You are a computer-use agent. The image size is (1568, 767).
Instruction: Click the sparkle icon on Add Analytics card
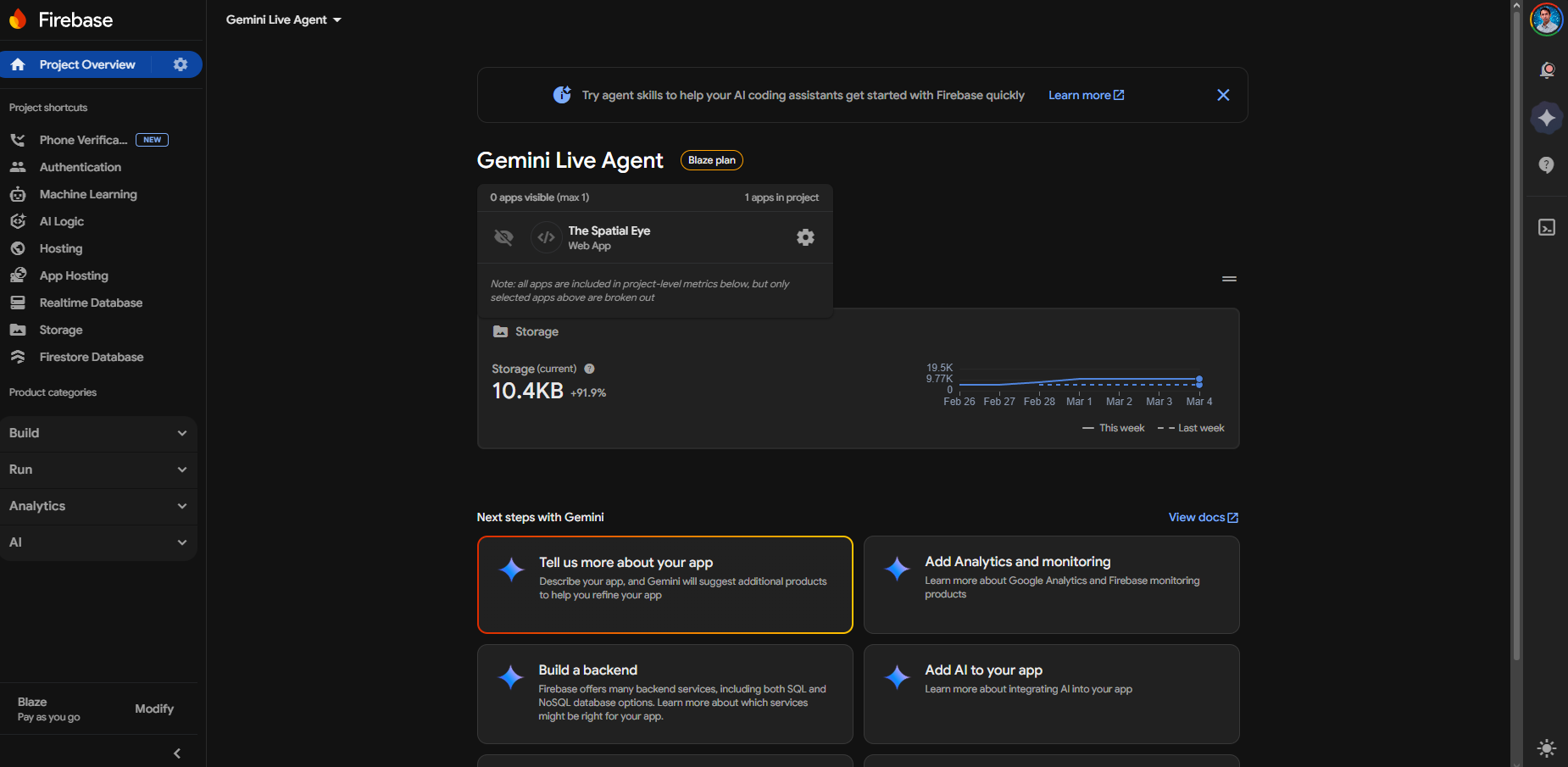click(898, 569)
